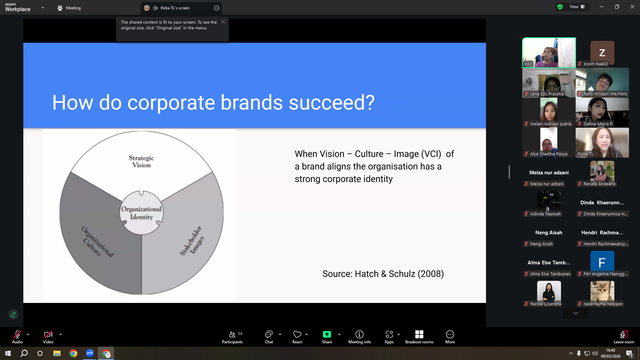
Task: Select the Meeting tab
Action: point(69,8)
